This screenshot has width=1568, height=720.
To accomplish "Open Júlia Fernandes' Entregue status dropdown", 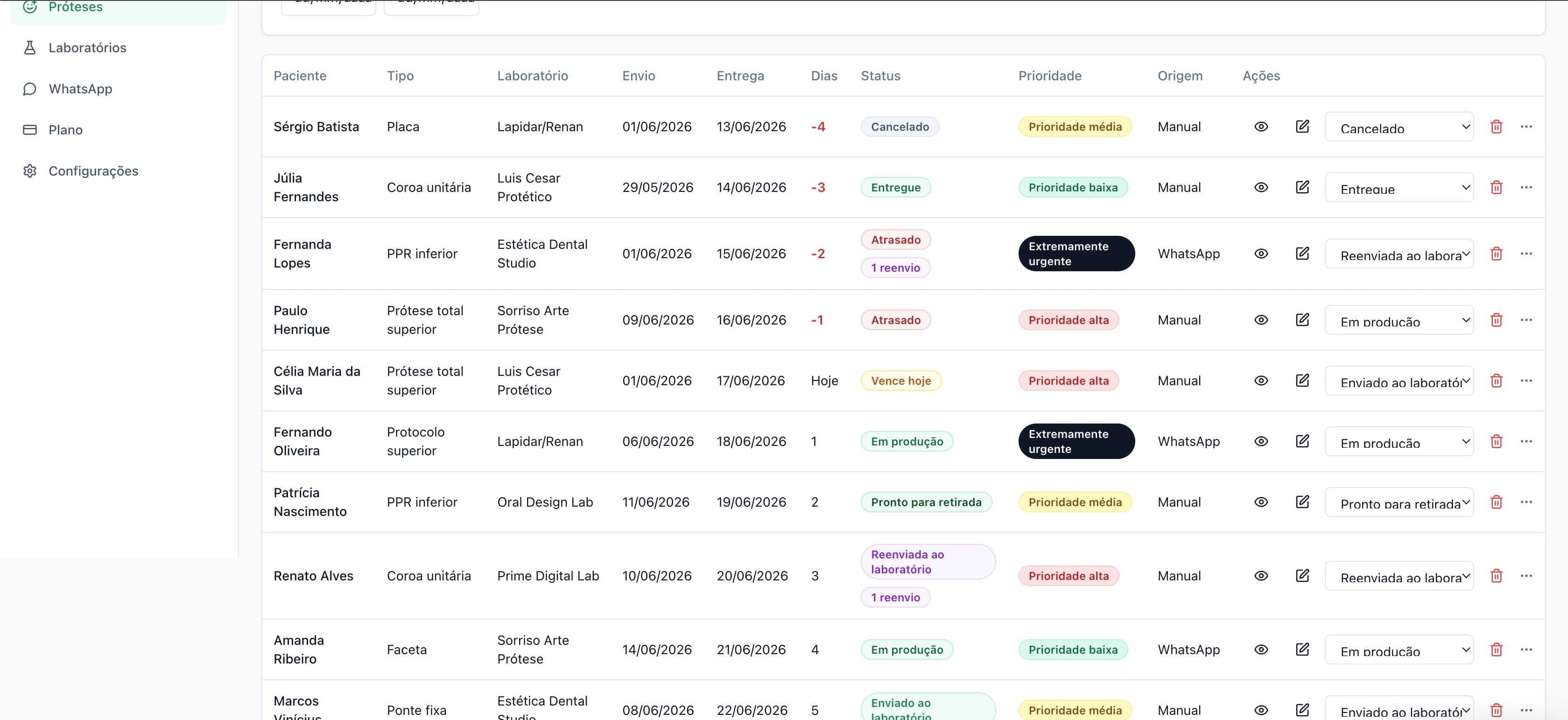I will [1399, 187].
